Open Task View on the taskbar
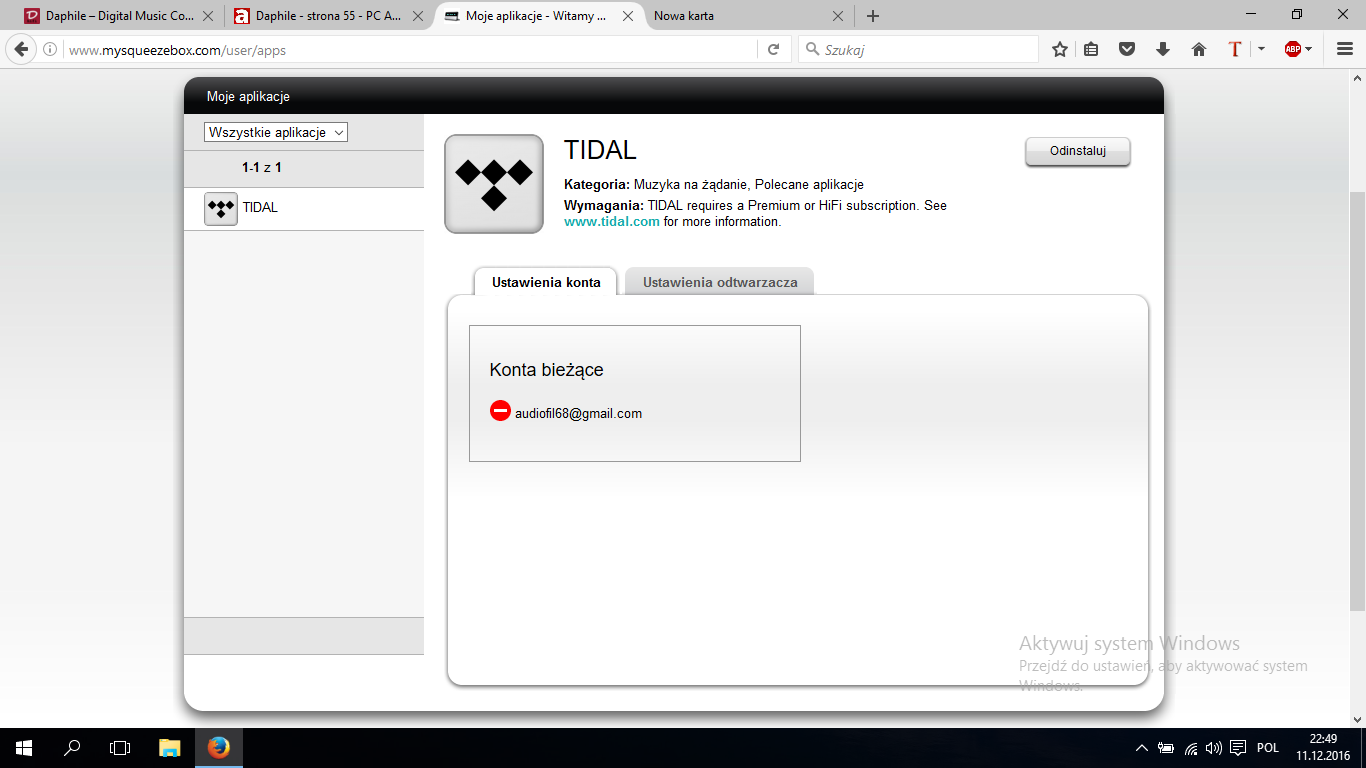The height and width of the screenshot is (768, 1366). click(120, 748)
